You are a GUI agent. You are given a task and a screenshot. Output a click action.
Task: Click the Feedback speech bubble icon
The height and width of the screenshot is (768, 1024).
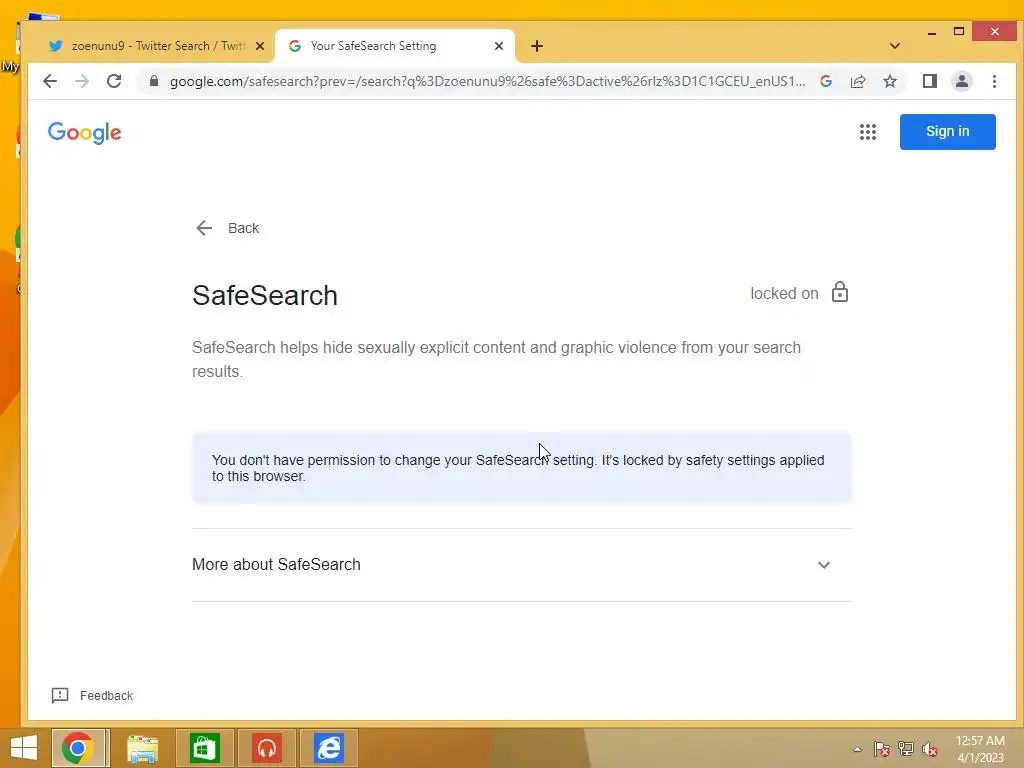pyautogui.click(x=59, y=695)
